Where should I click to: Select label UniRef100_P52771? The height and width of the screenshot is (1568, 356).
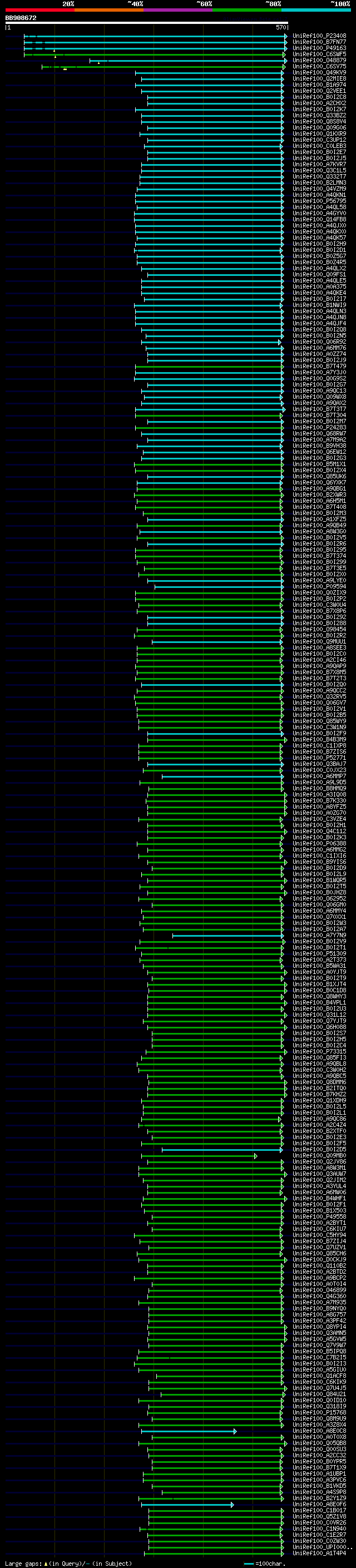tap(319, 758)
